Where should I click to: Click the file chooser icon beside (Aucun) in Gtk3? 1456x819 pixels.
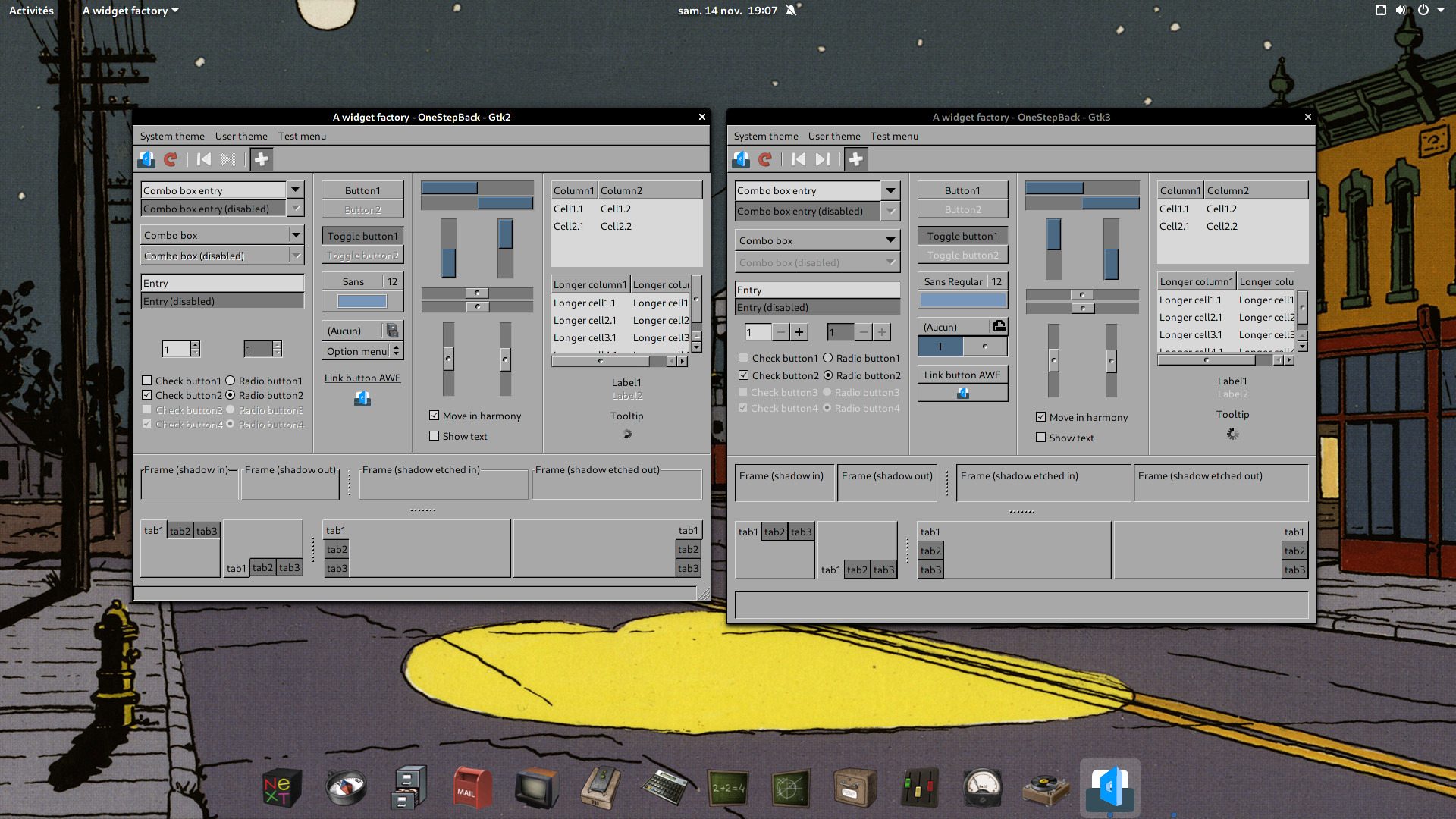(x=999, y=326)
